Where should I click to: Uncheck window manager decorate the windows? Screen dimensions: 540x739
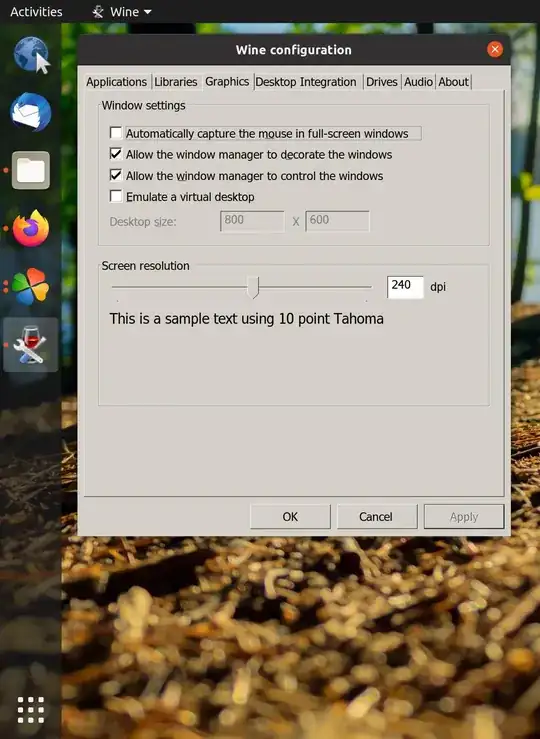point(116,154)
